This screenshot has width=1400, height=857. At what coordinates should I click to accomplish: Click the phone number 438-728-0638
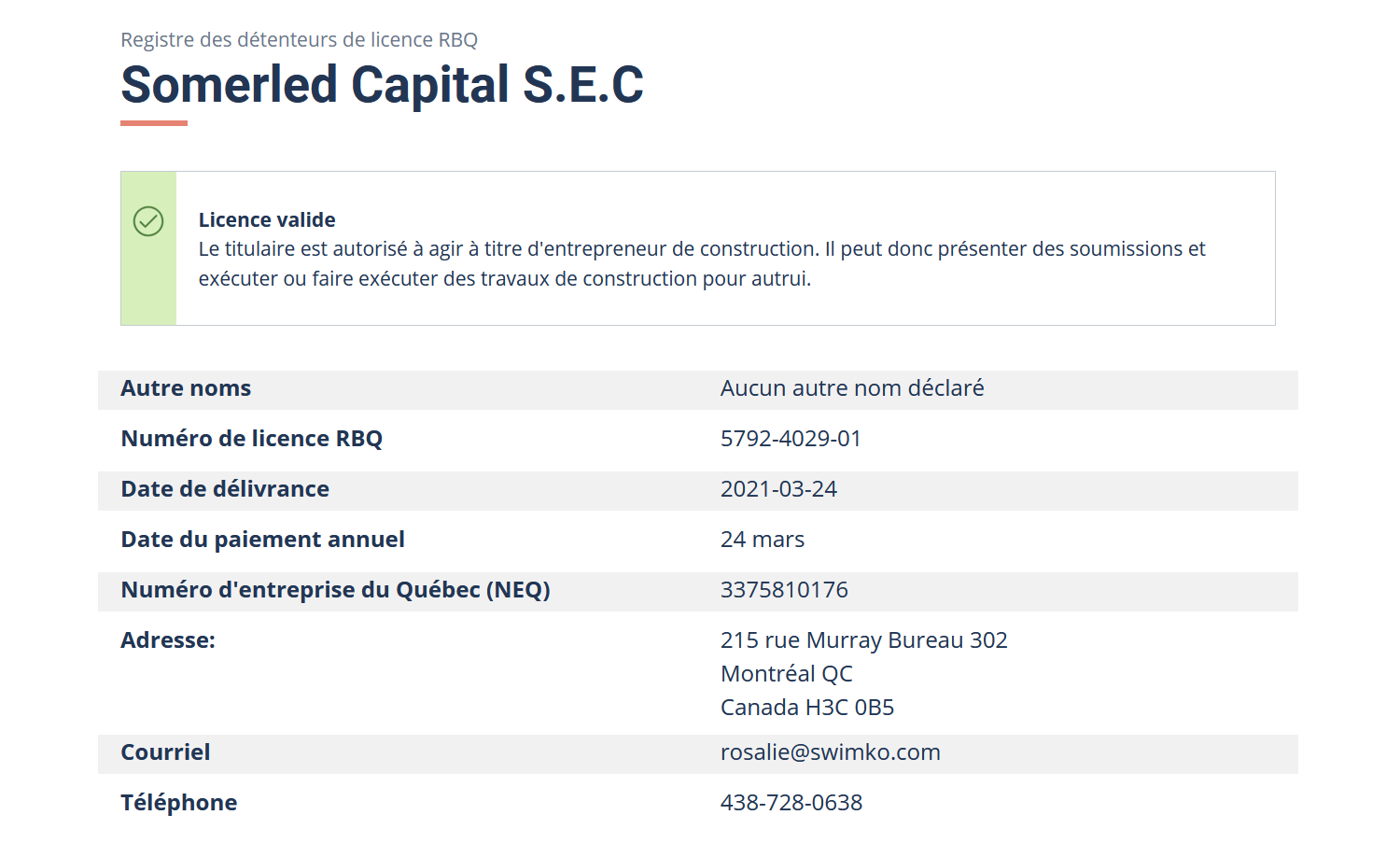tap(791, 803)
